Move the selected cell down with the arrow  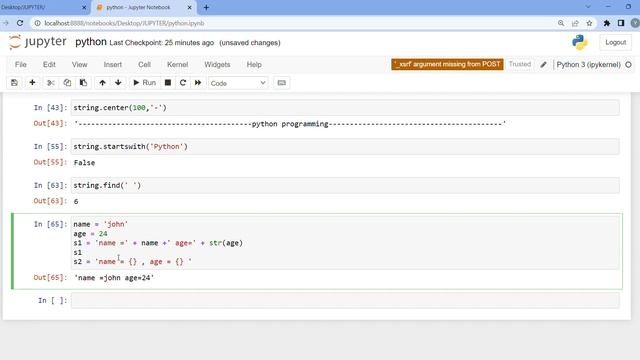pos(118,83)
